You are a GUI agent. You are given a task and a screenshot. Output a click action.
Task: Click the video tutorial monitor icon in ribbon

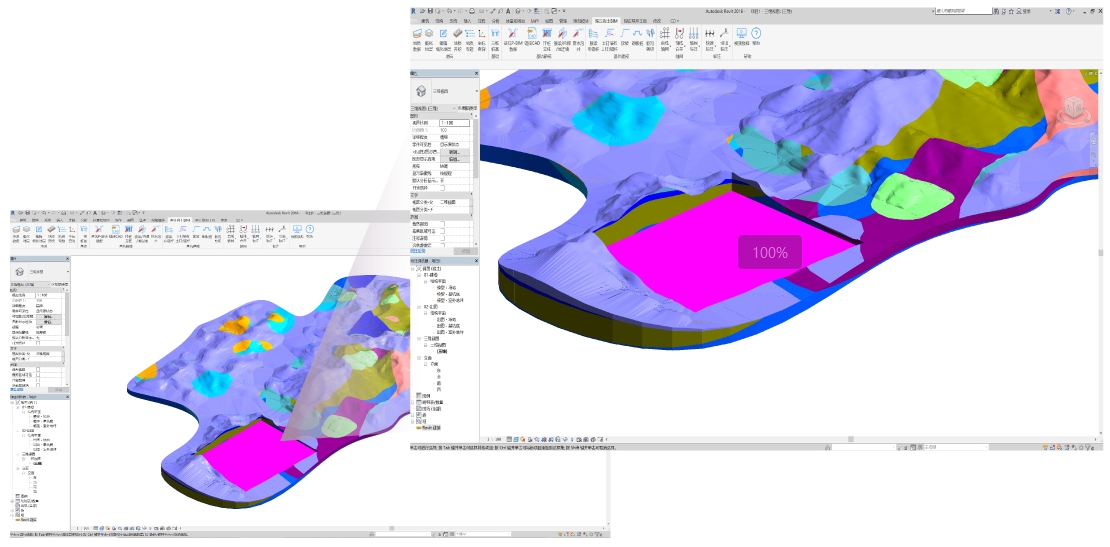coord(741,34)
